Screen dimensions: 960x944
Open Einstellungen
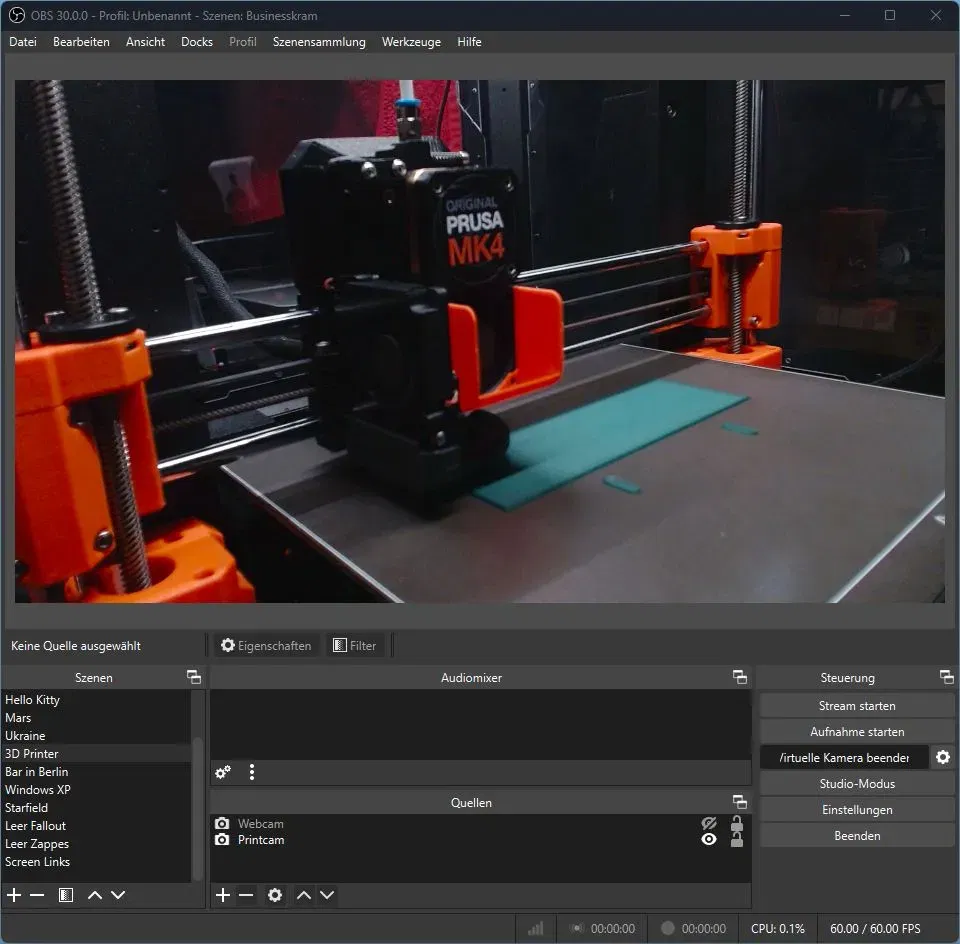pos(857,809)
